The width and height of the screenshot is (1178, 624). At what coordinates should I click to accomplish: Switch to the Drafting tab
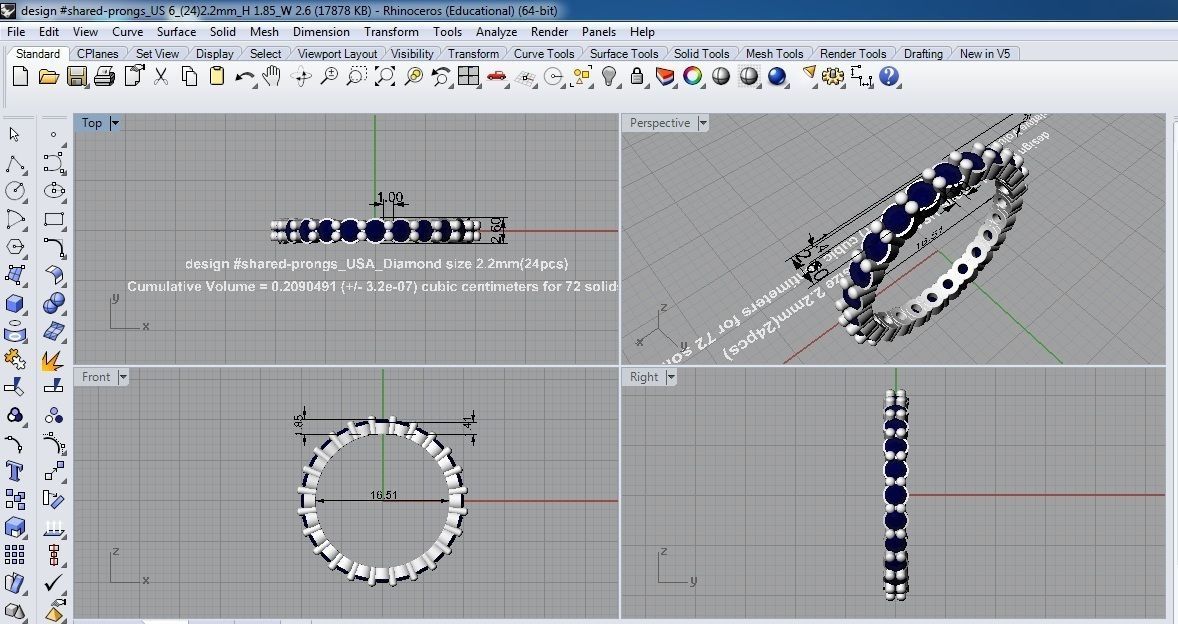point(923,53)
